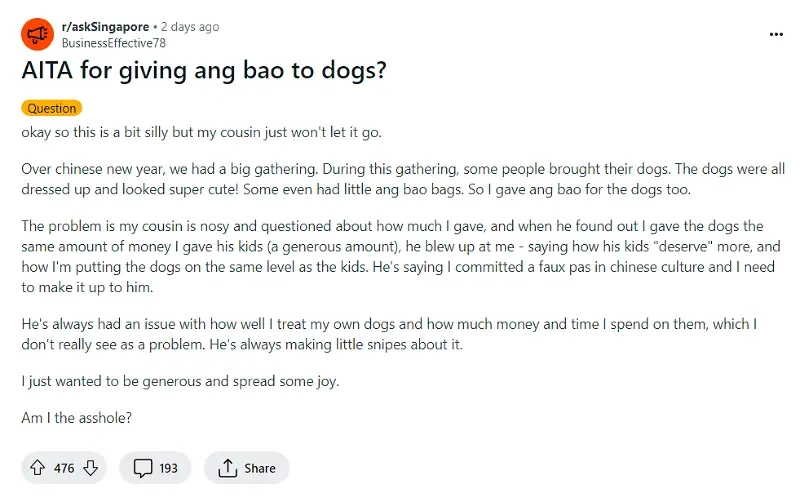Click the 476 vote score
Viewport: 800px width, 502px height.
click(64, 468)
